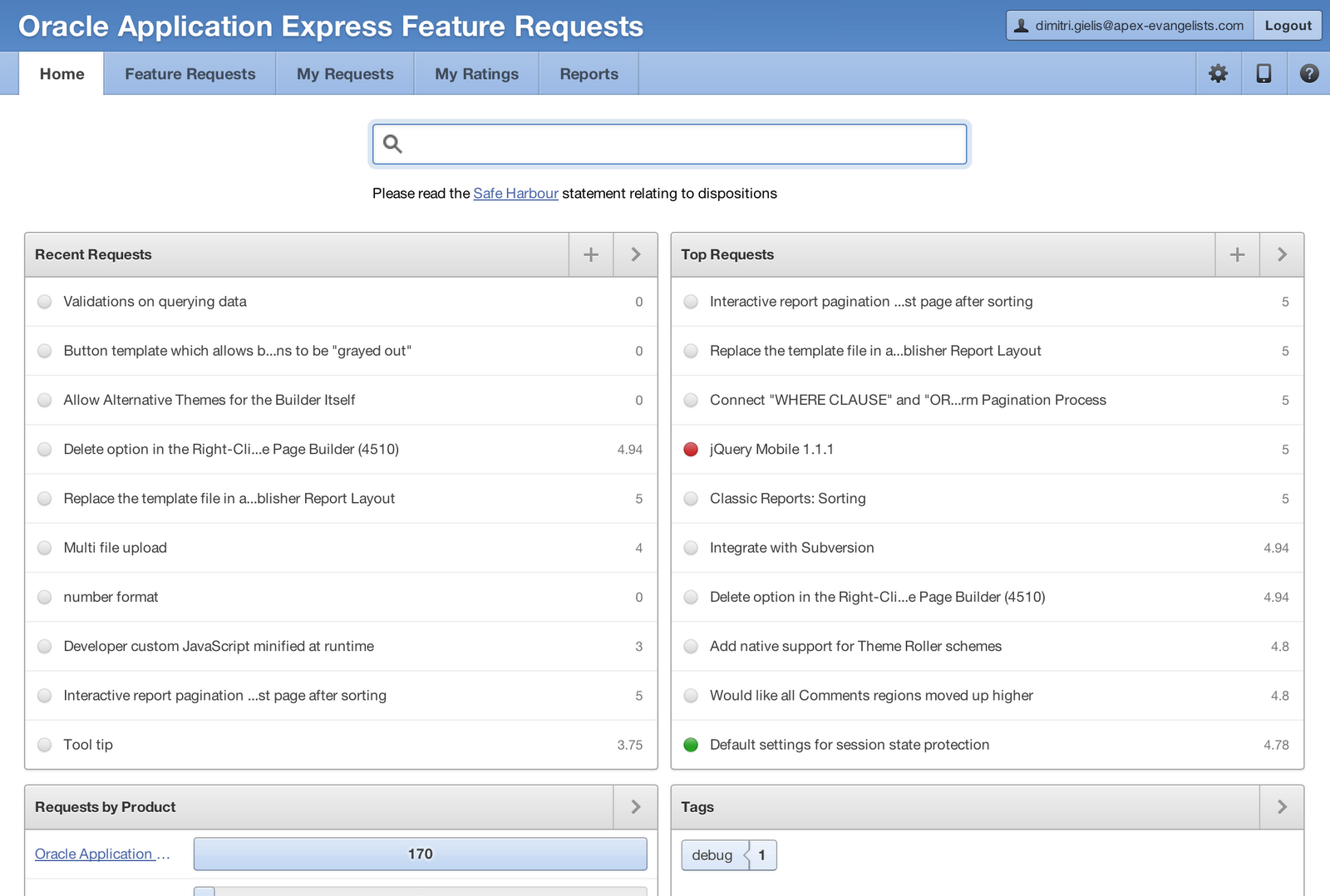Screen dimensions: 1330x896
Task: Click the plus icon in Top Requests
Action: [x=1237, y=254]
